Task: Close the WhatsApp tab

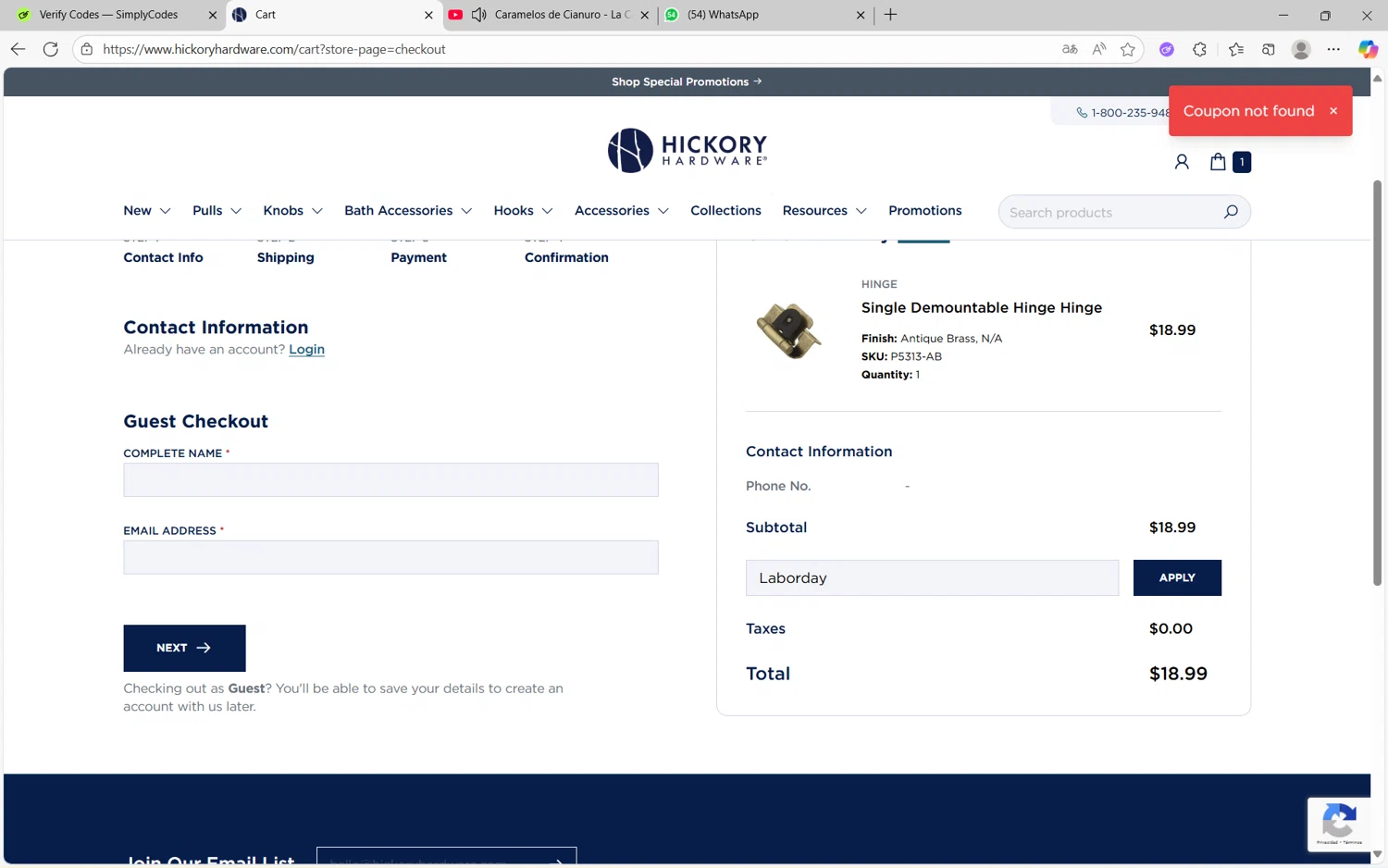Action: pos(861,15)
